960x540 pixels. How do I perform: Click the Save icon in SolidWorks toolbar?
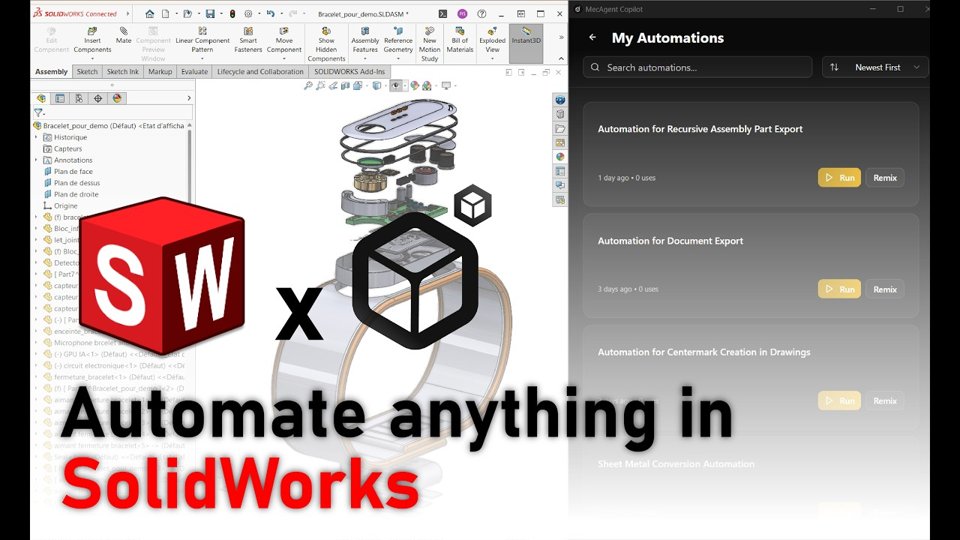click(x=210, y=13)
